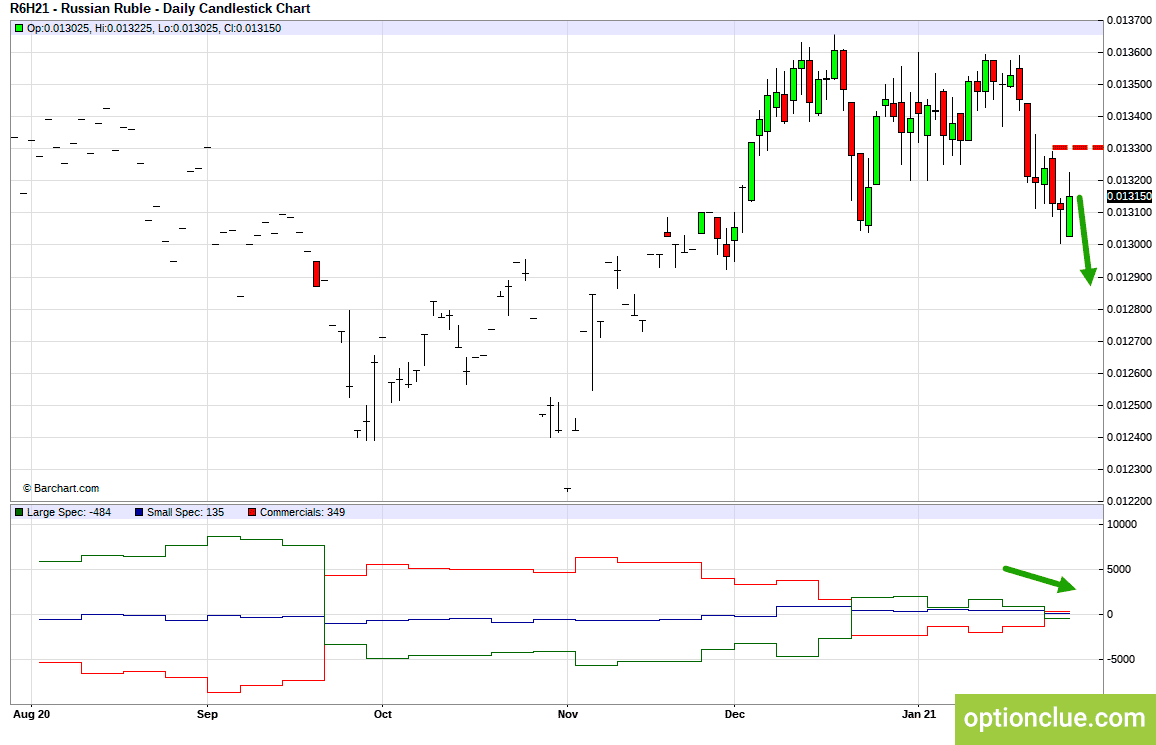Screen dimensions: 1156x745
Task: Click the green arrow in COT panel
Action: click(1040, 579)
